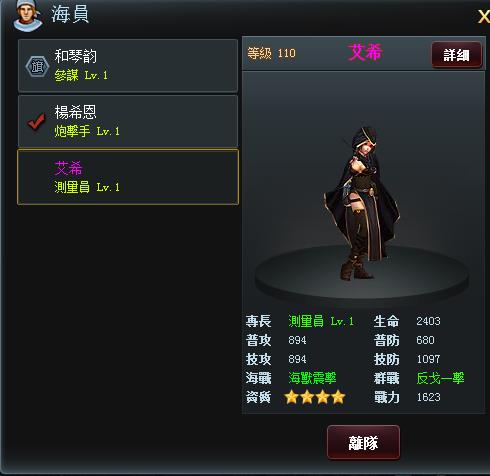Click the 等級 110 level label
490x476 pixels.
[x=271, y=53]
